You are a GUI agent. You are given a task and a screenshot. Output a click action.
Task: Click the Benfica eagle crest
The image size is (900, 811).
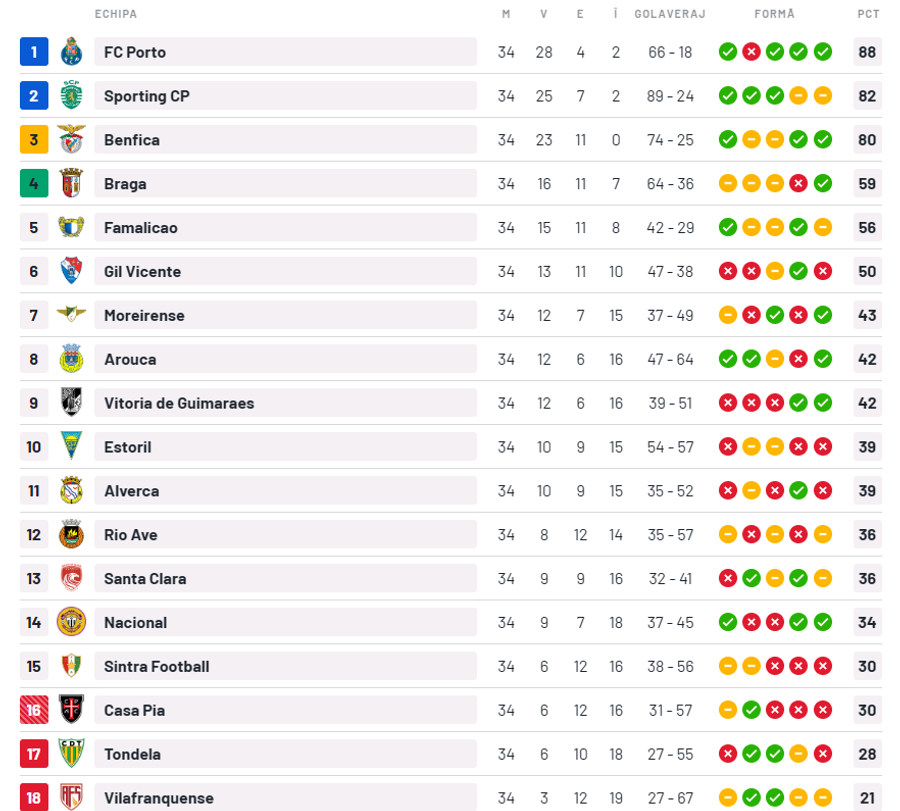coord(71,139)
